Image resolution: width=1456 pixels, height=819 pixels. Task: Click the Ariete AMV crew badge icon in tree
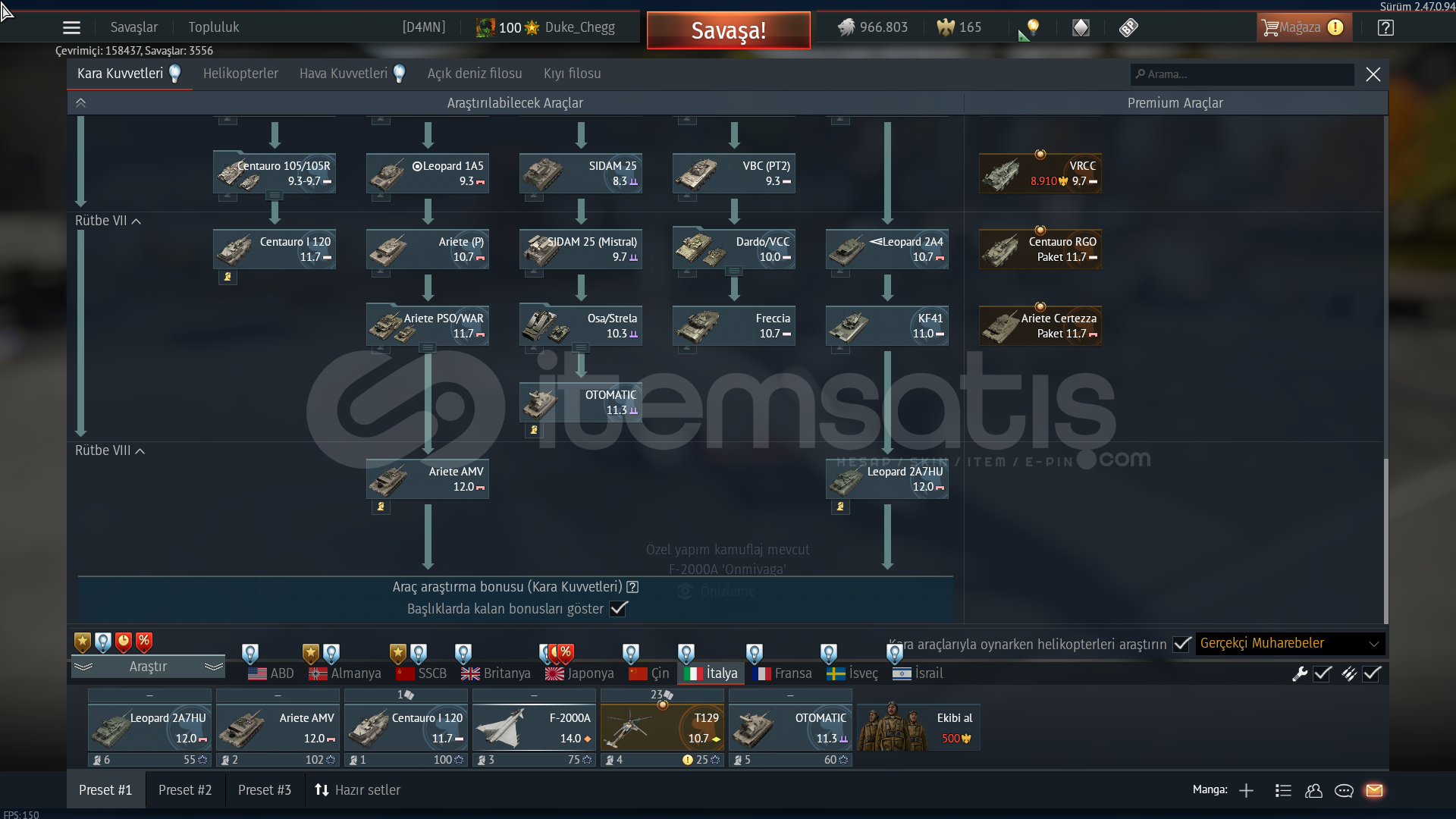pos(381,507)
